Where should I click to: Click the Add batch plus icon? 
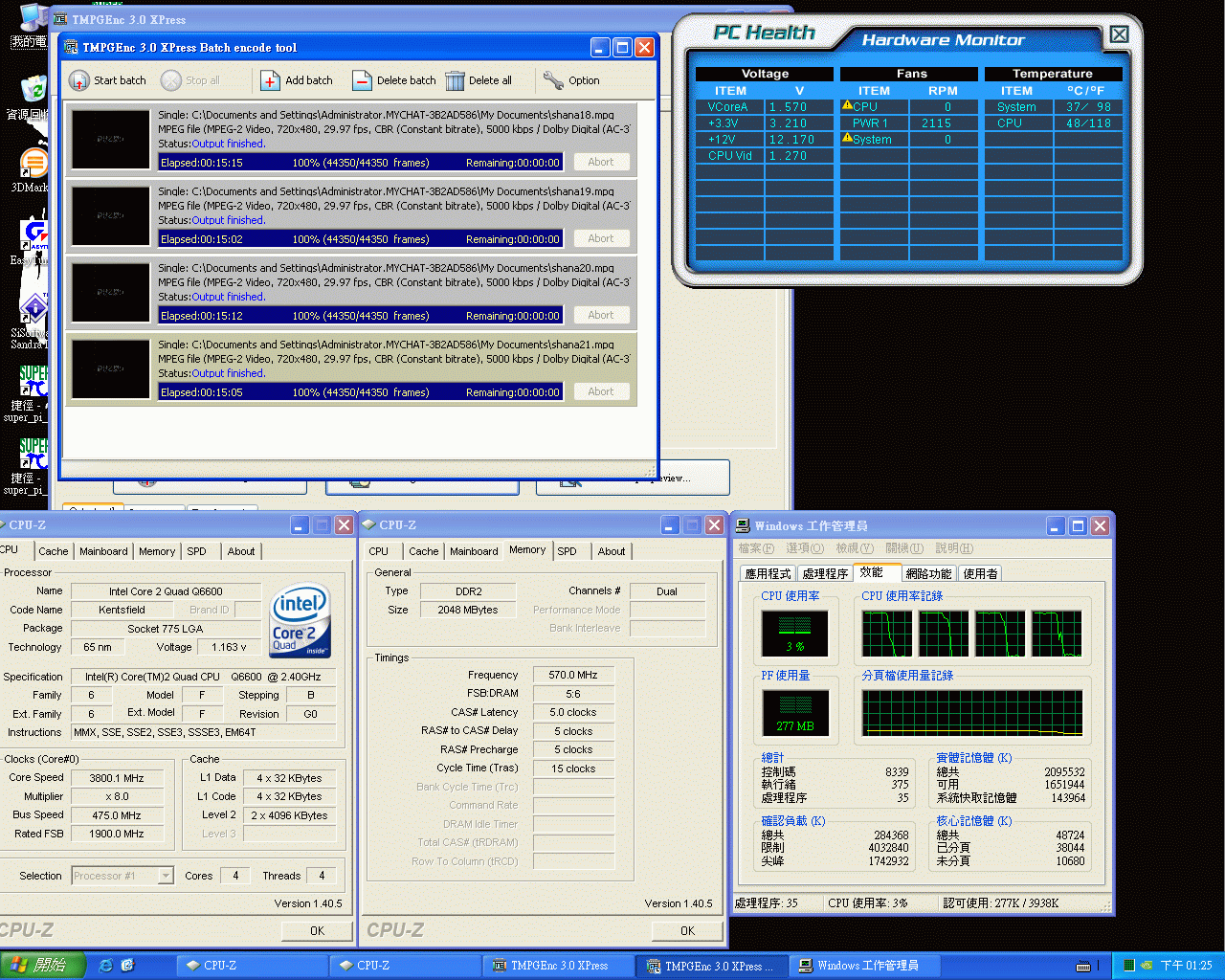coord(270,80)
